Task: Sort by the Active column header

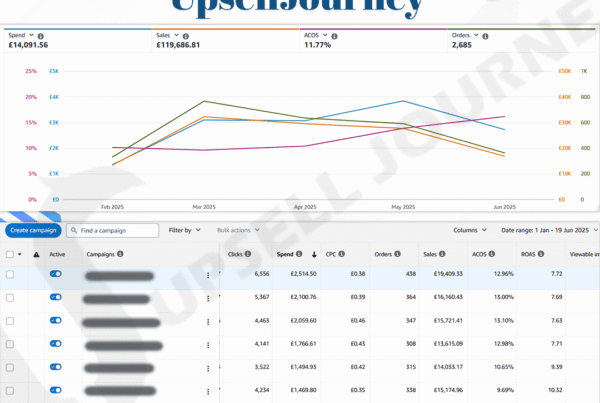Action: 57,254
